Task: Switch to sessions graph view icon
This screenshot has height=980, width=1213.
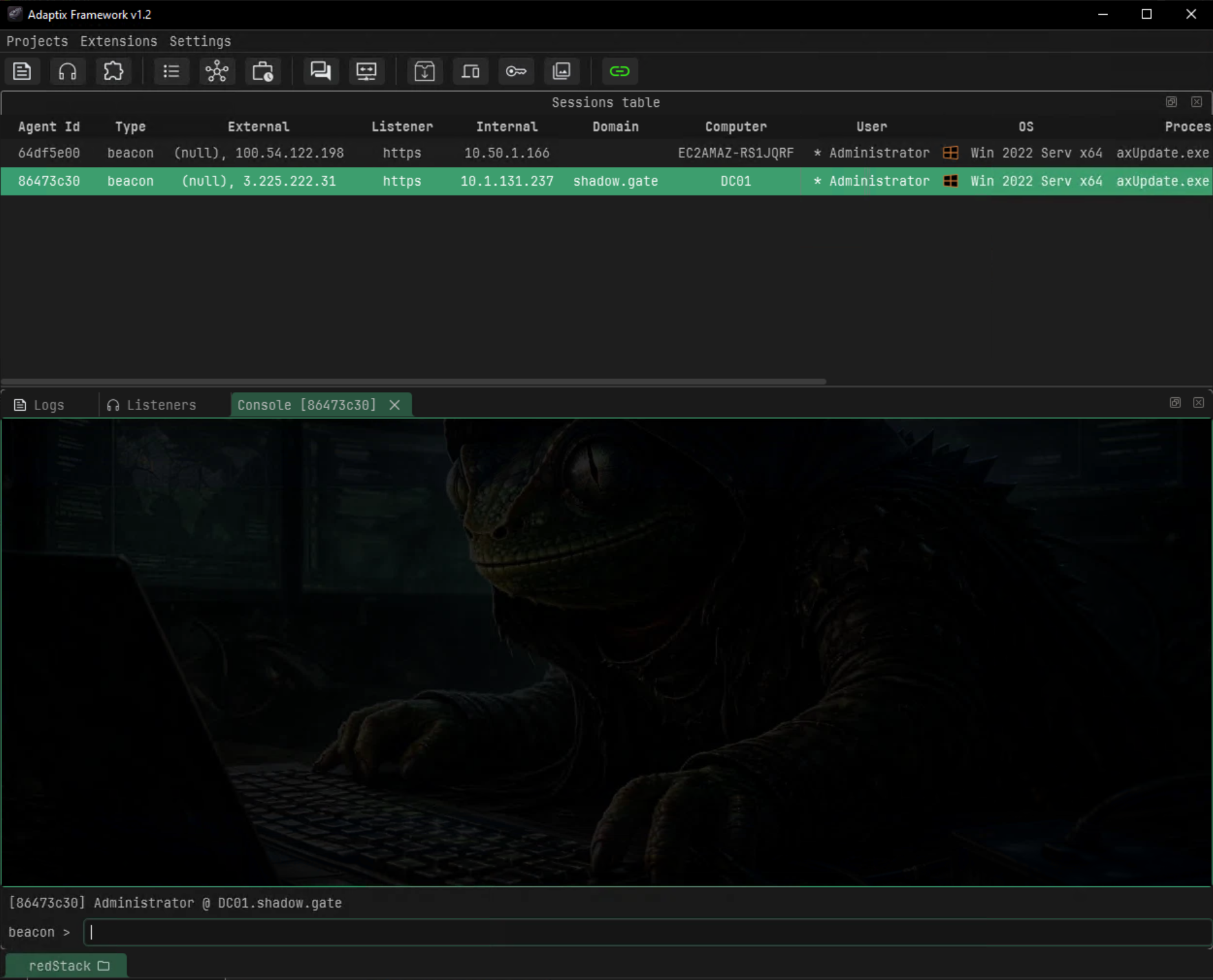Action: 217,71
